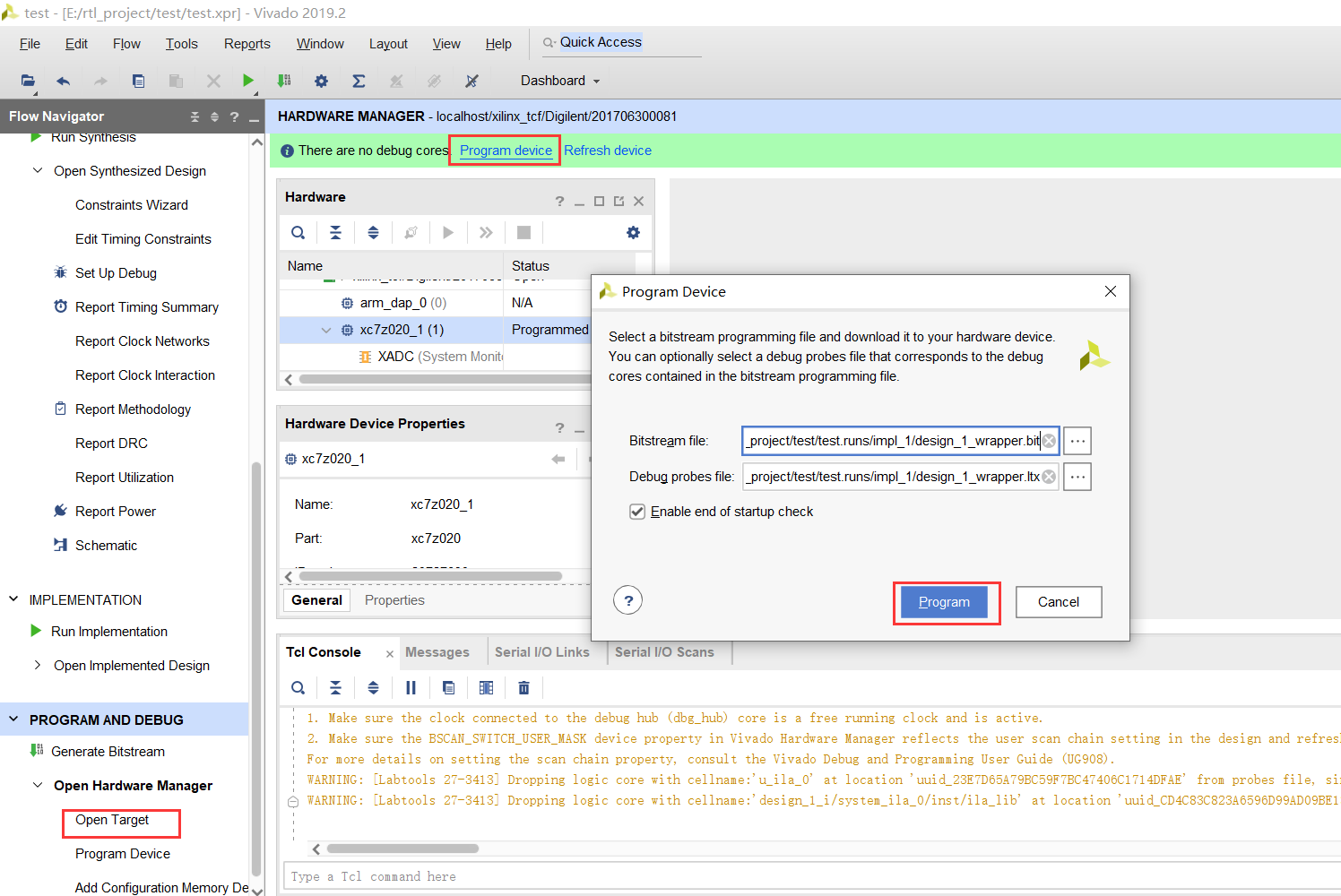Open the File menu

coord(30,44)
